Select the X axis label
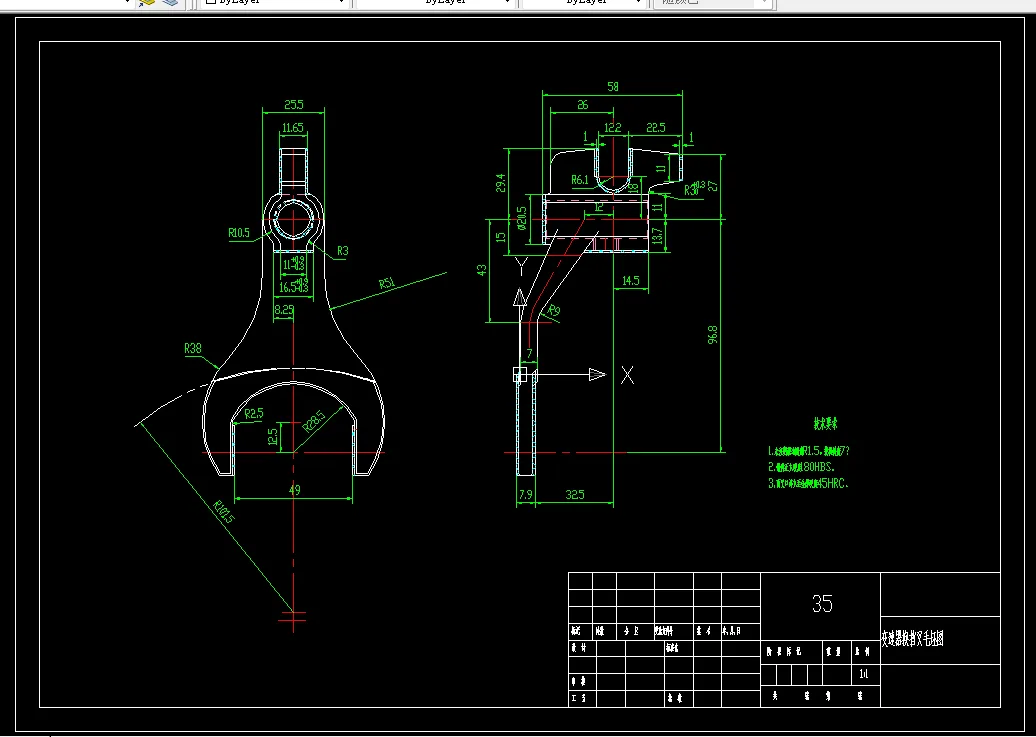Viewport: 1036px width, 737px height. pos(627,375)
